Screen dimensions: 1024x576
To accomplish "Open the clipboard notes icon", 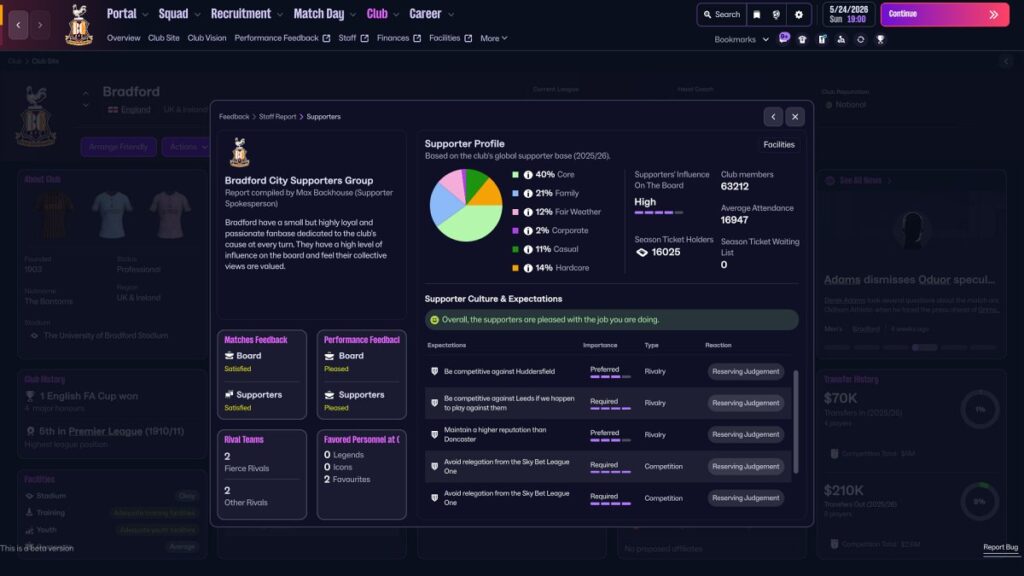I will [x=822, y=38].
